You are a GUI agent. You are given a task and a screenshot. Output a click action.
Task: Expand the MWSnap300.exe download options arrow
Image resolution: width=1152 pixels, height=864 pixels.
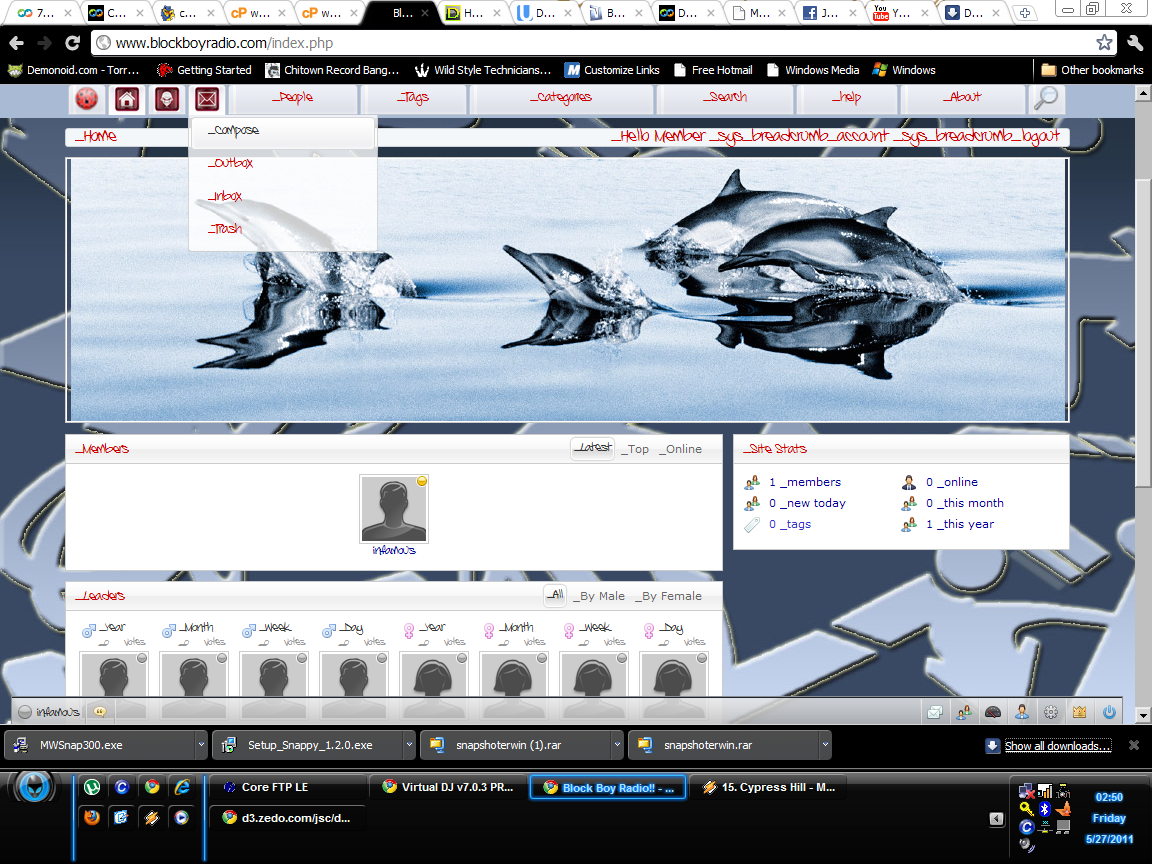(199, 745)
